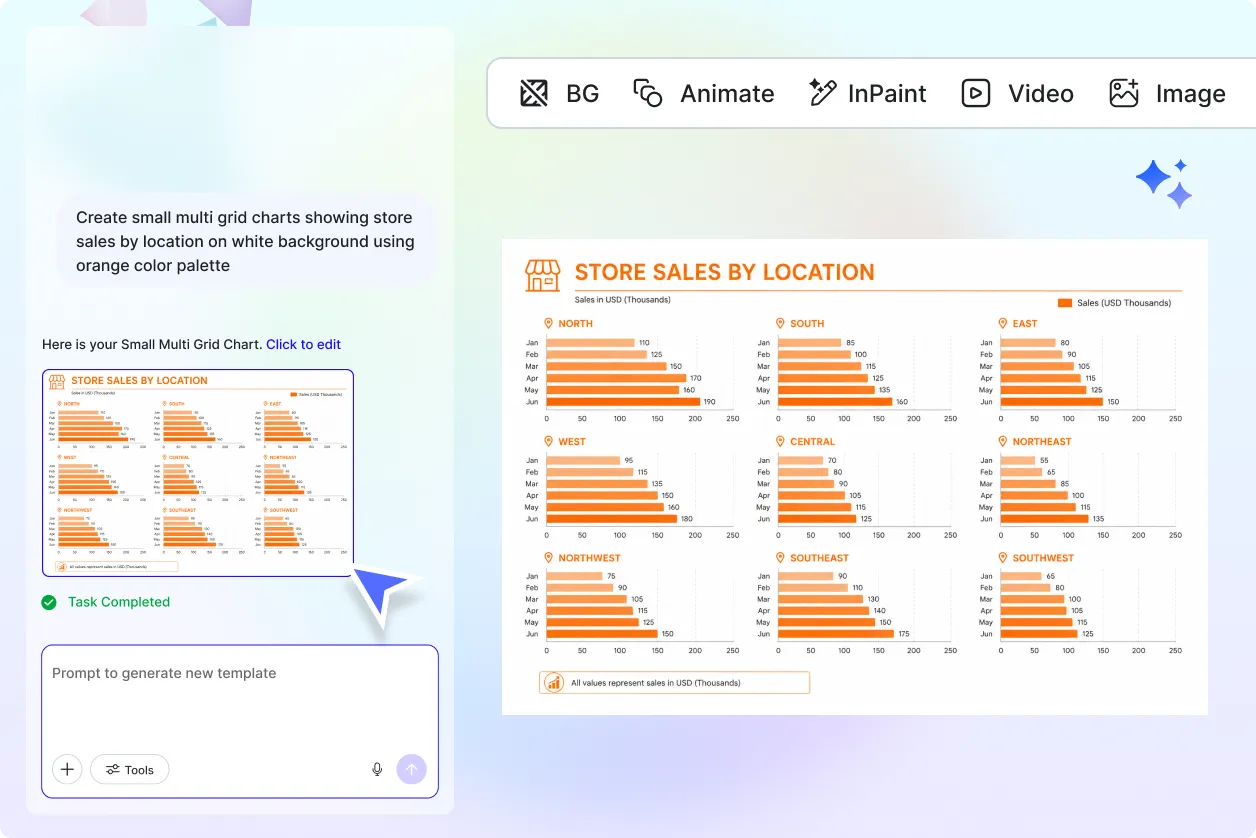Click 'Here is your Small Multi Grid Chart' text
The height and width of the screenshot is (838, 1256).
click(x=152, y=344)
